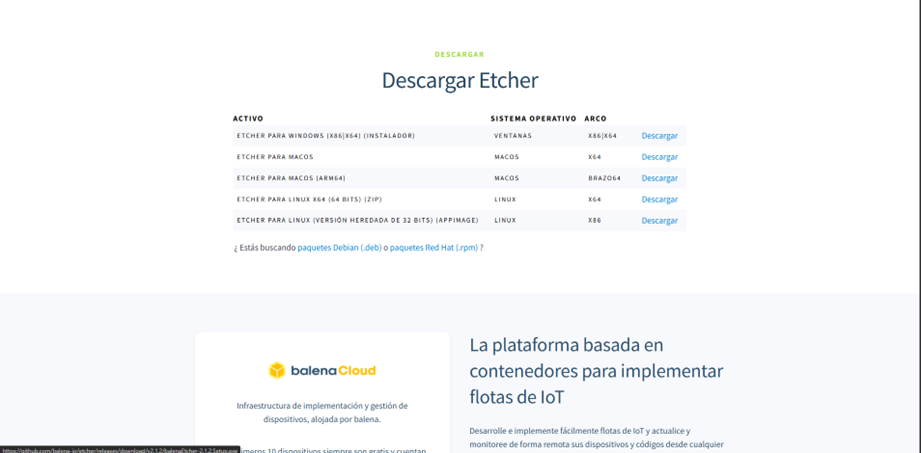921x453 pixels.
Task: Download Etcher for Windows installer
Action: (x=659, y=136)
